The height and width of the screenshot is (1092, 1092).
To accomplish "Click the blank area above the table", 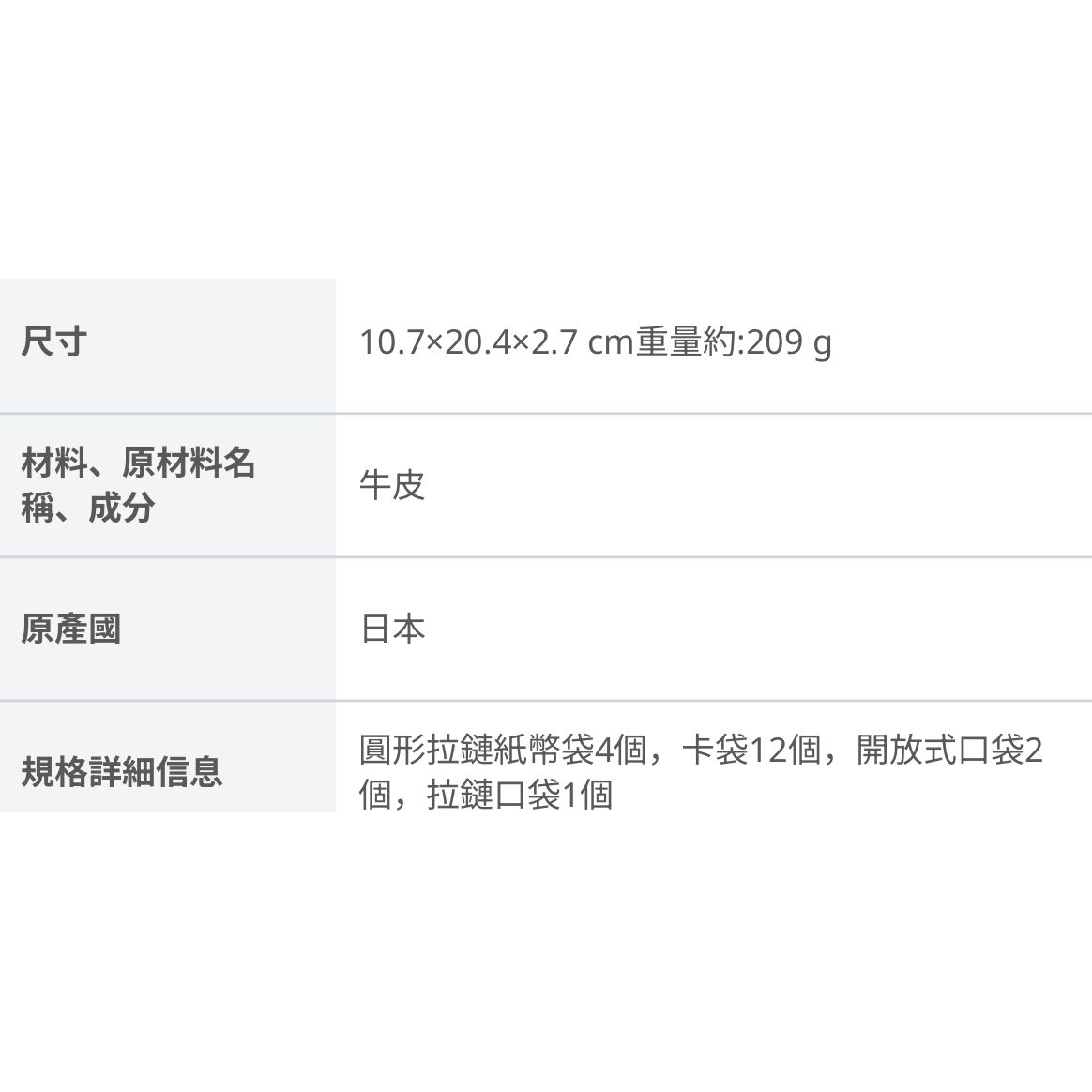I will click(x=546, y=139).
